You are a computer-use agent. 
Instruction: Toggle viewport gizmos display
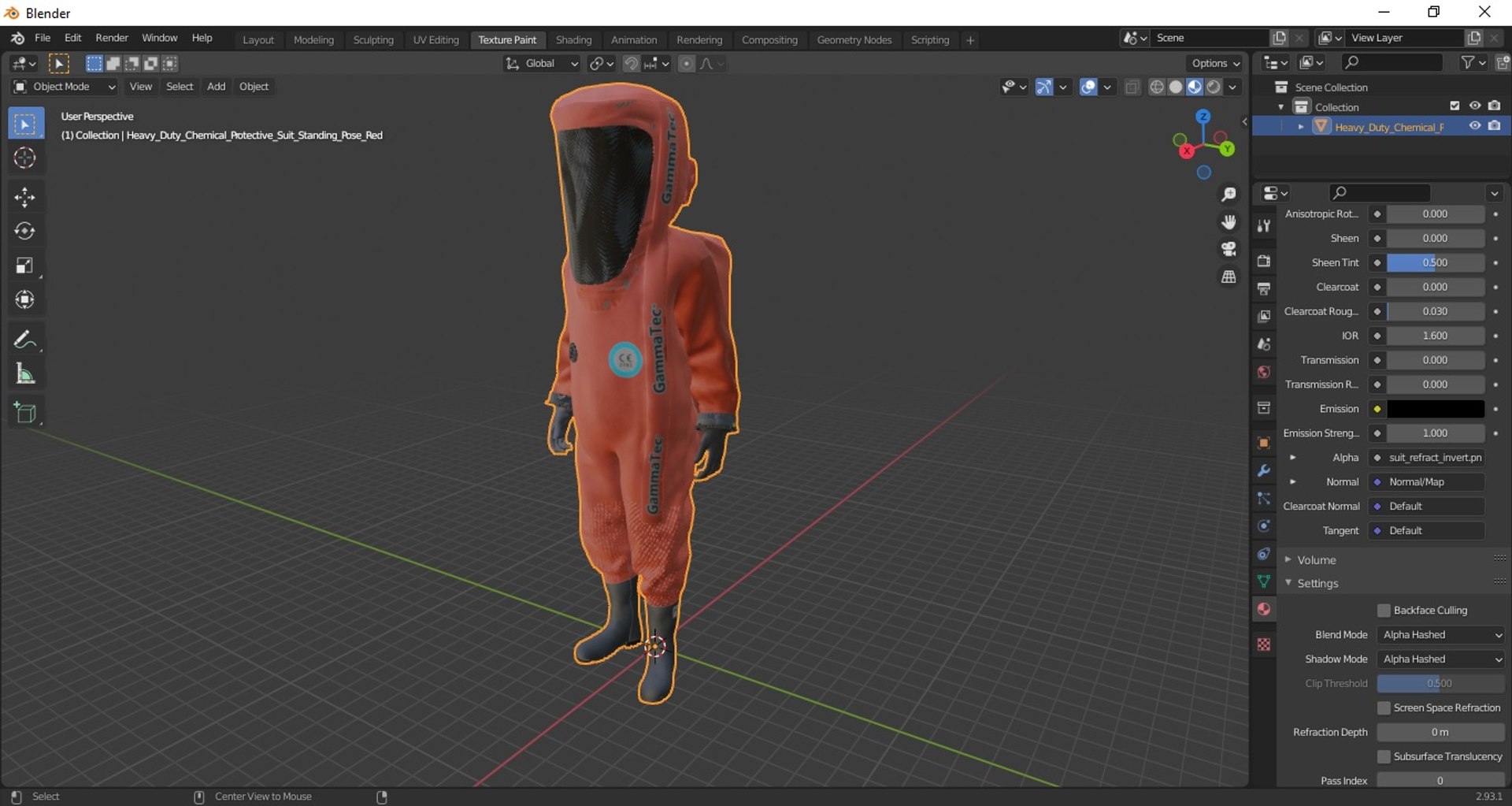(x=1044, y=87)
